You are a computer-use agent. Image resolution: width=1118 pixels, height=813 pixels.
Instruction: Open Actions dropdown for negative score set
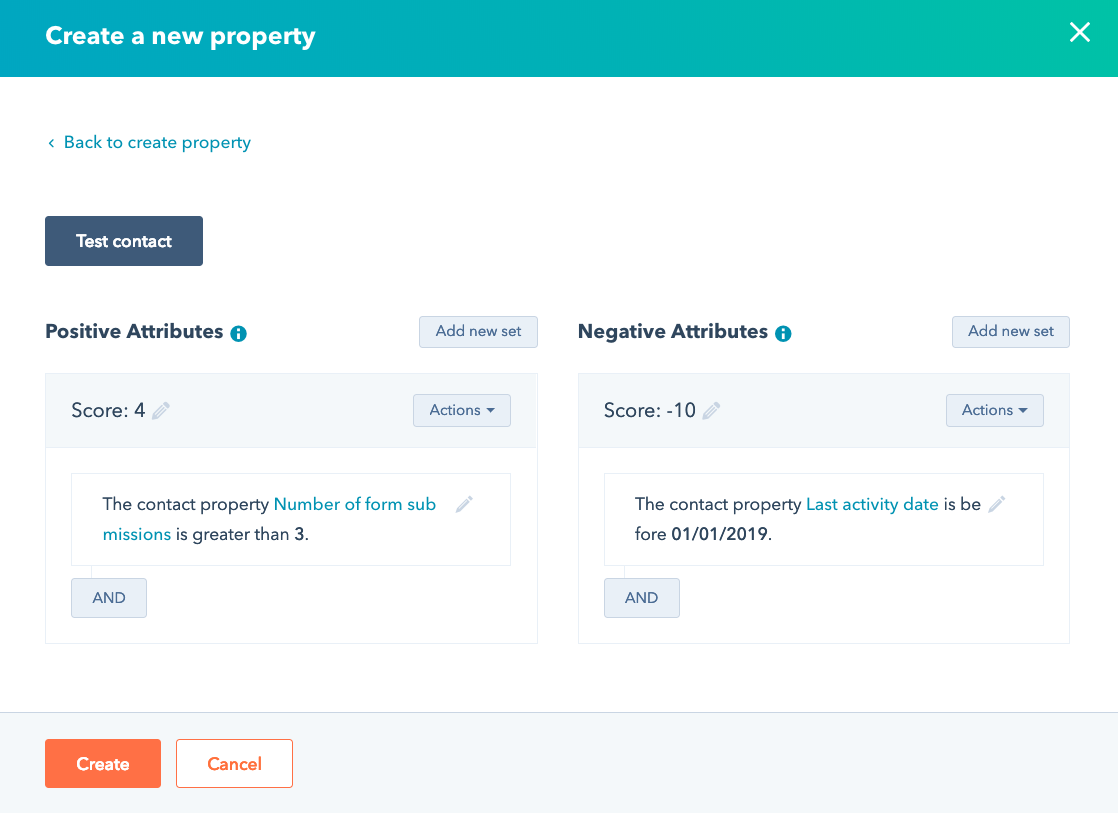pos(994,410)
